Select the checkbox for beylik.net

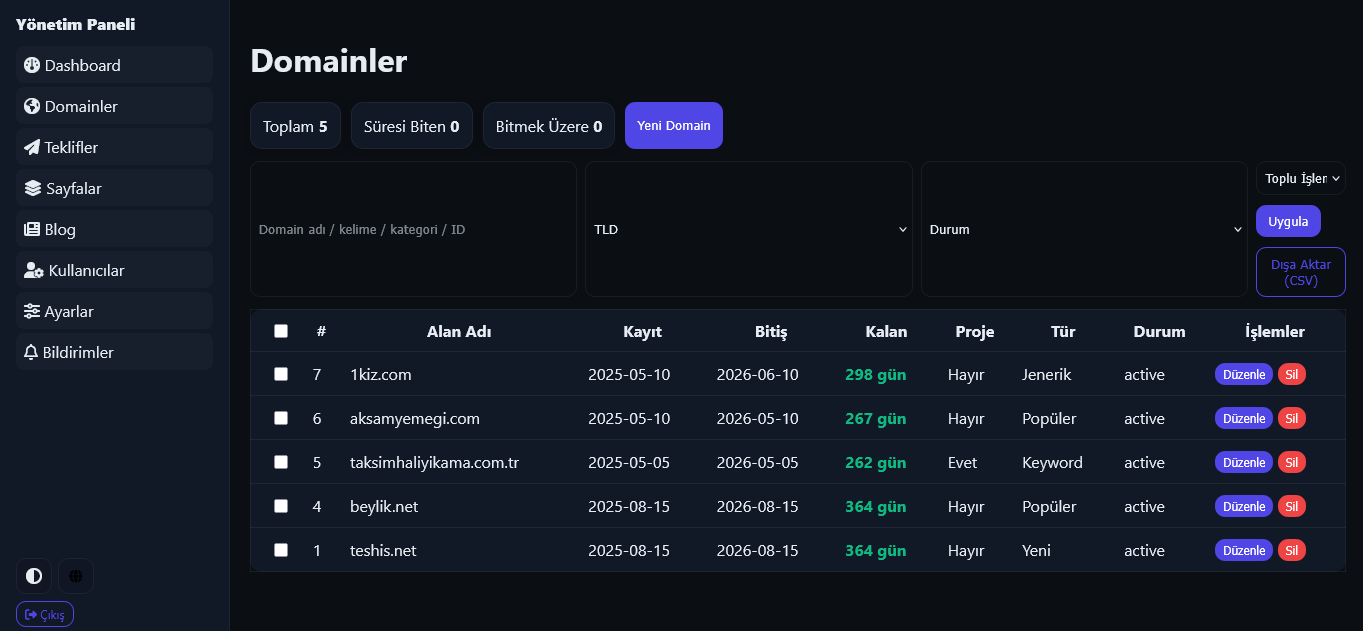point(281,506)
